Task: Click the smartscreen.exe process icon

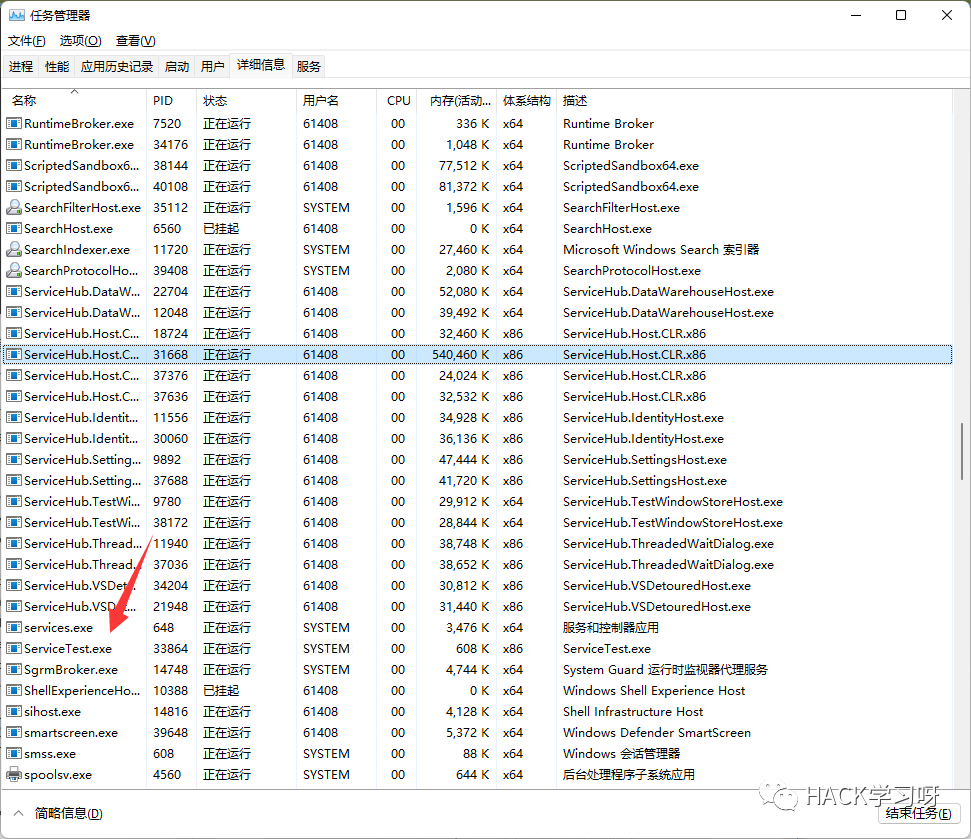Action: coord(14,732)
